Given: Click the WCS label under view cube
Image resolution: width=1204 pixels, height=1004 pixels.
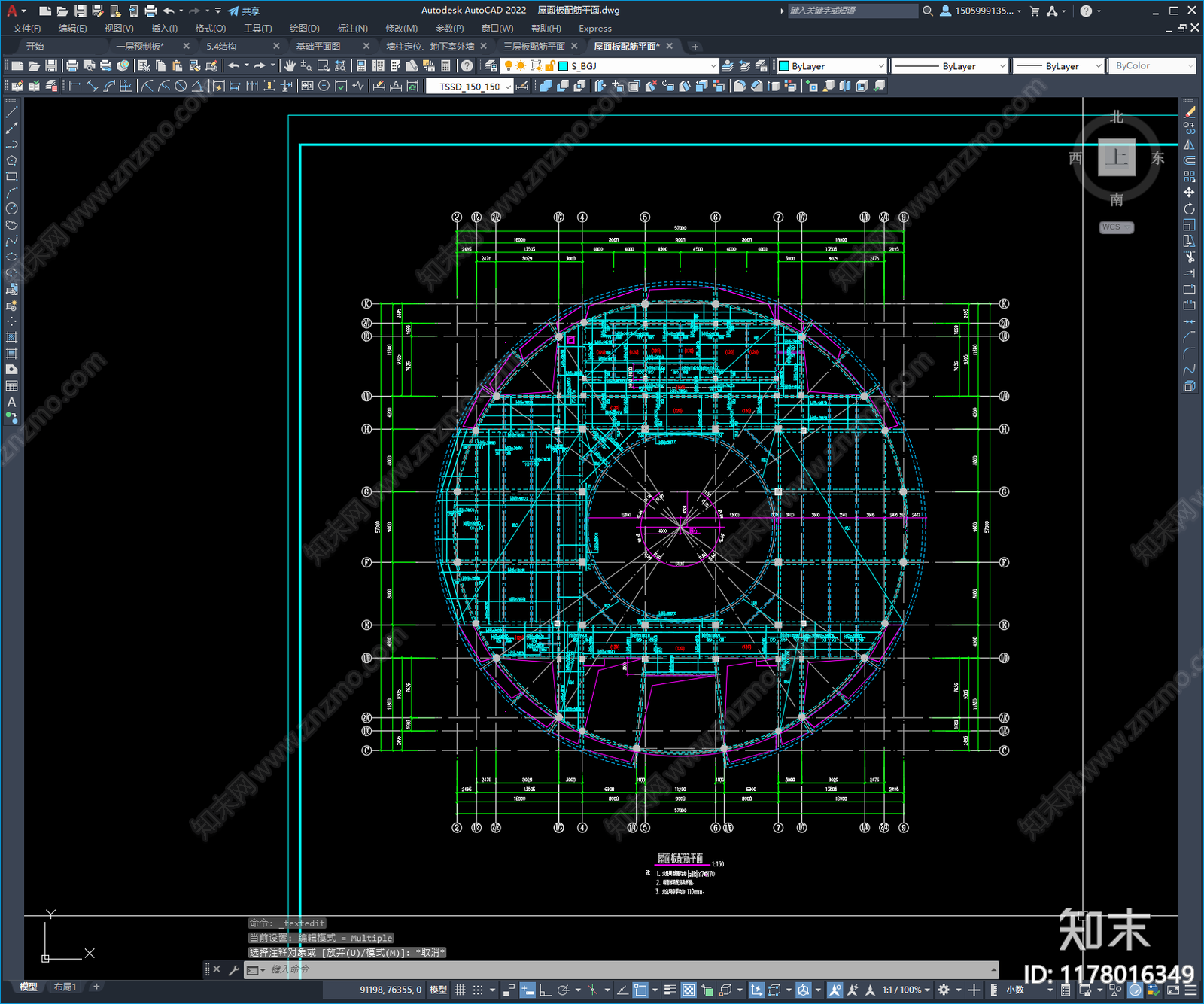Looking at the screenshot, I should coord(1116,227).
